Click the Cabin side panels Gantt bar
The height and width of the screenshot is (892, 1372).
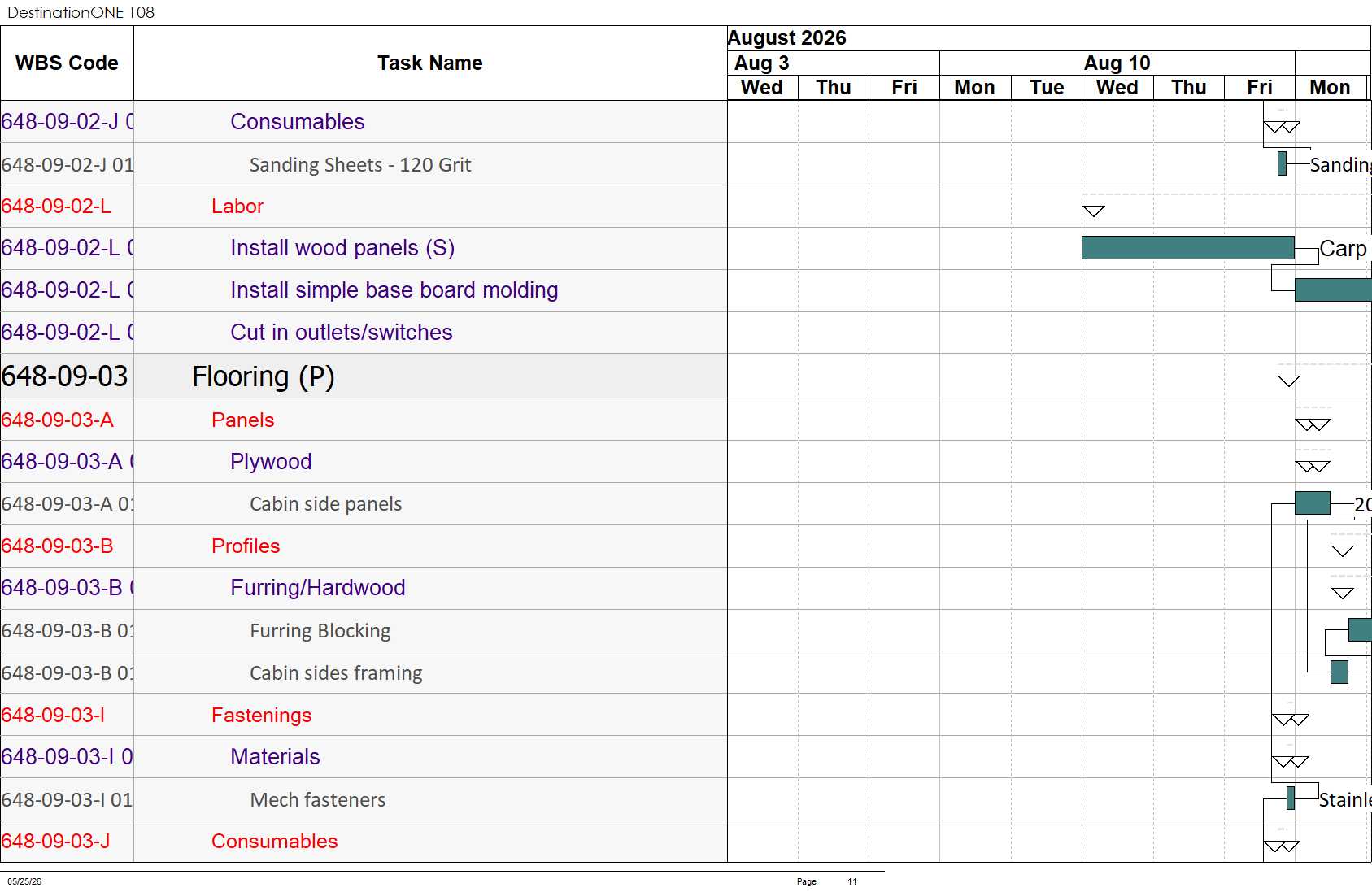point(1312,503)
